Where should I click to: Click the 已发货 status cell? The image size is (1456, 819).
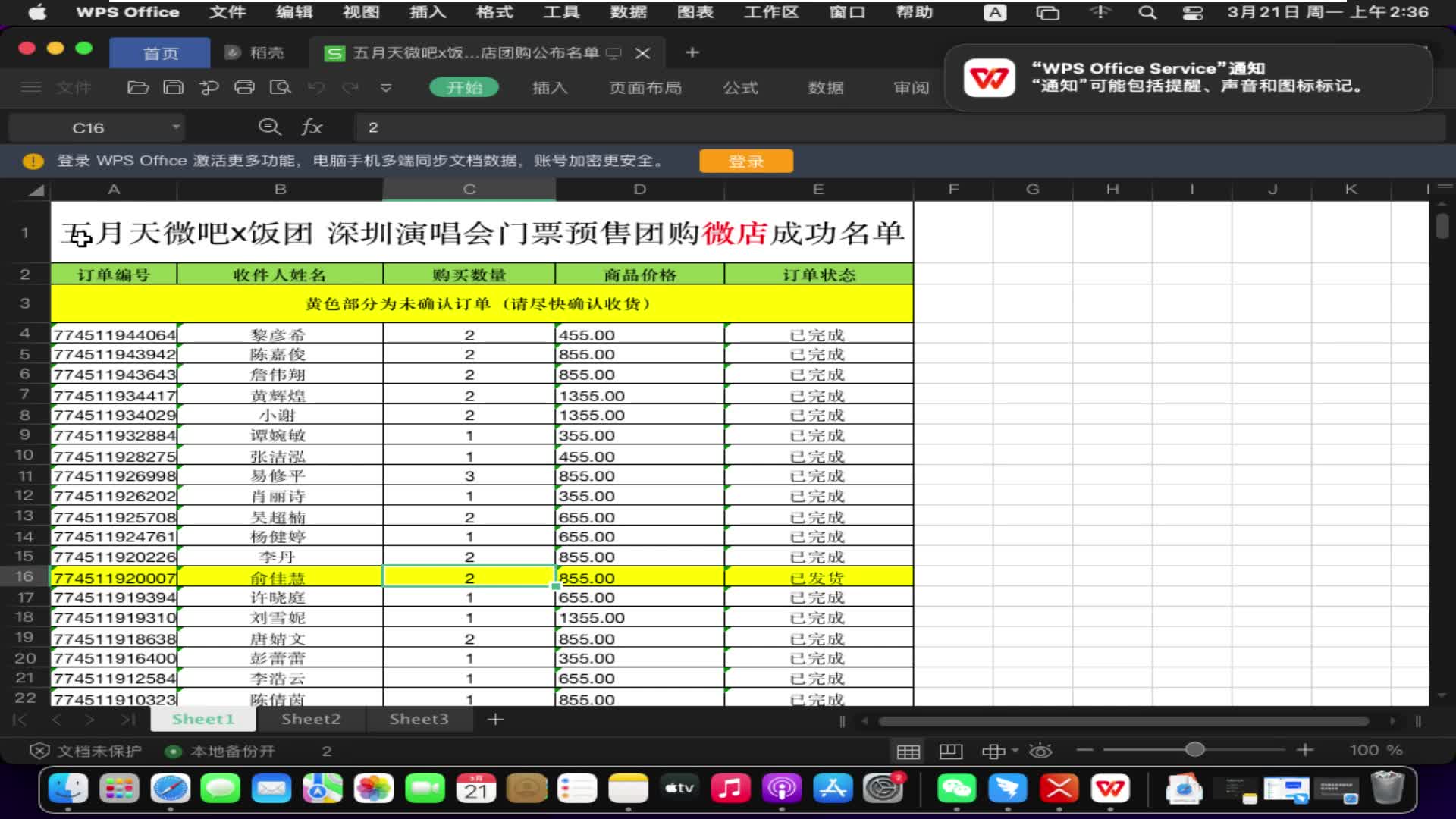[818, 577]
